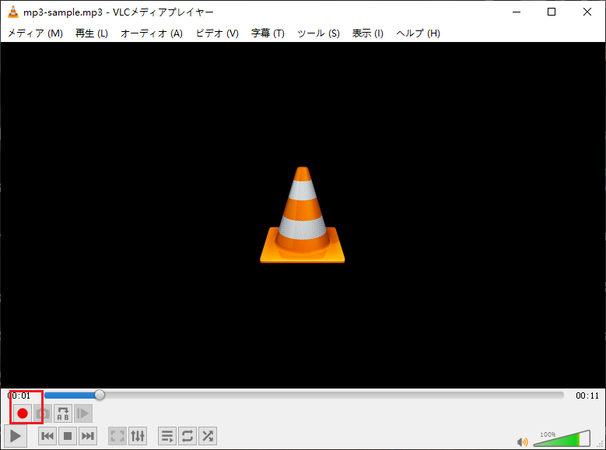Close the VLC media player window

click(587, 12)
